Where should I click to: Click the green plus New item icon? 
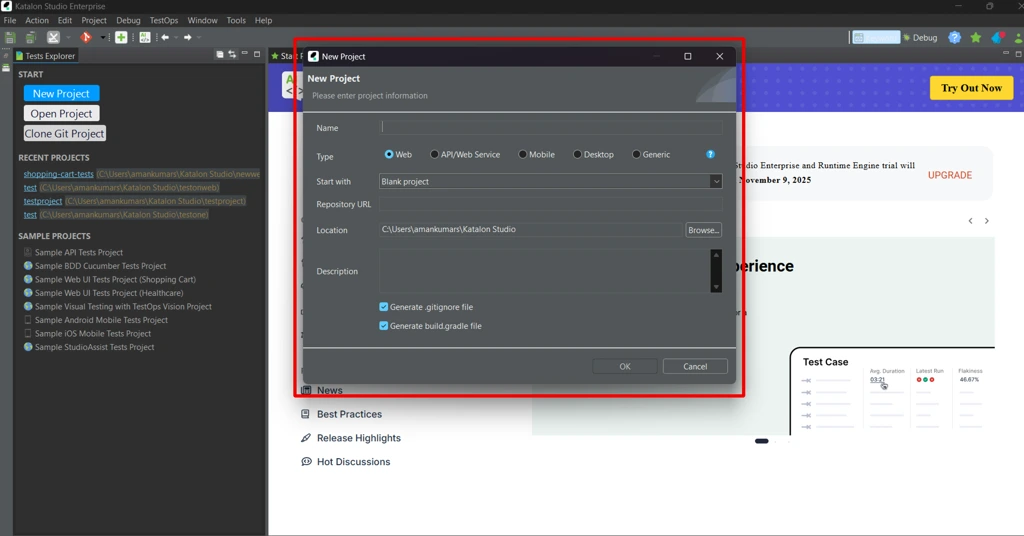point(121,37)
